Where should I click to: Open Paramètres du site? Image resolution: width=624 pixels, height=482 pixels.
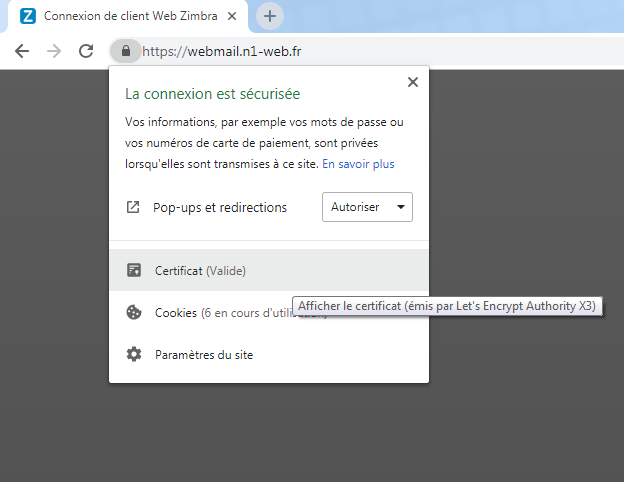[x=204, y=355]
